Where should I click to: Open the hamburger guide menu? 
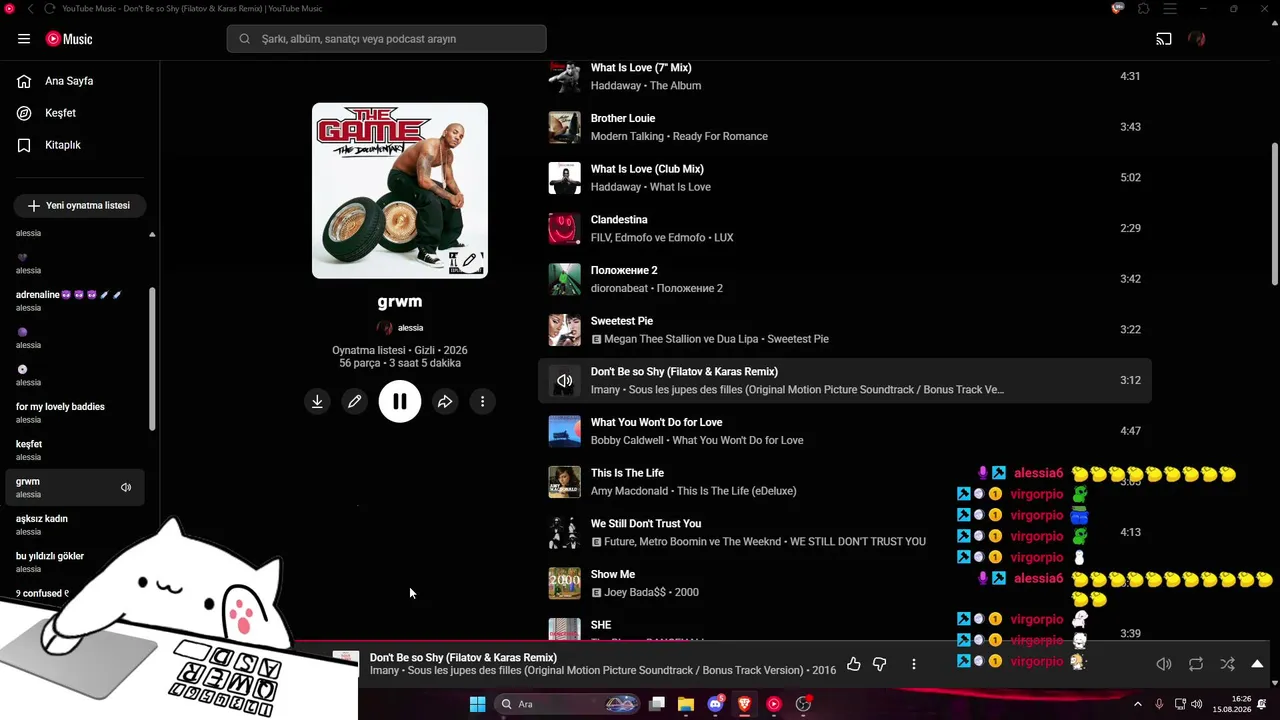click(24, 39)
